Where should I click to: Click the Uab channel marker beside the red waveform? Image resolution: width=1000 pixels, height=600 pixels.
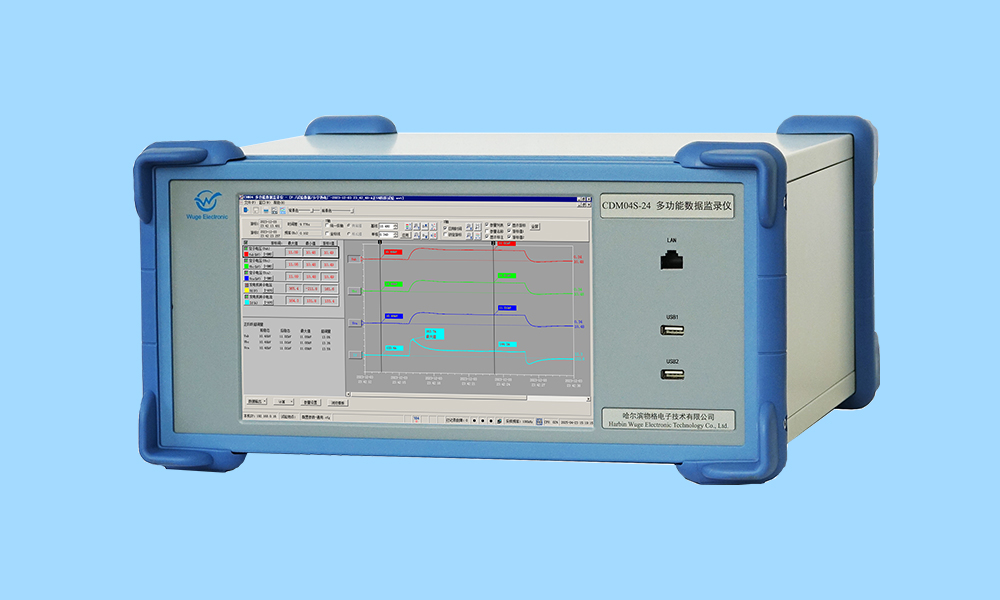[x=355, y=259]
